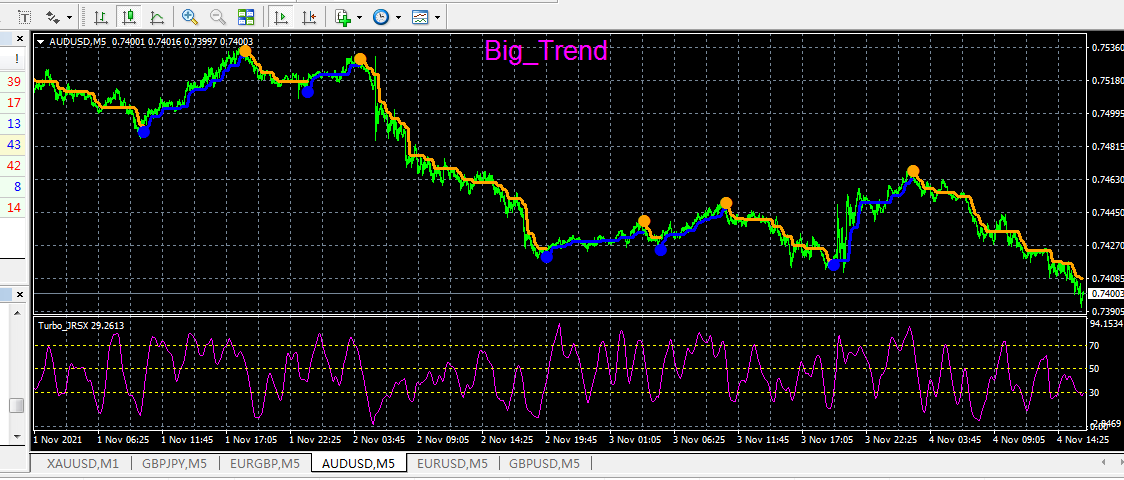Open the chart periods clock icon

(381, 16)
